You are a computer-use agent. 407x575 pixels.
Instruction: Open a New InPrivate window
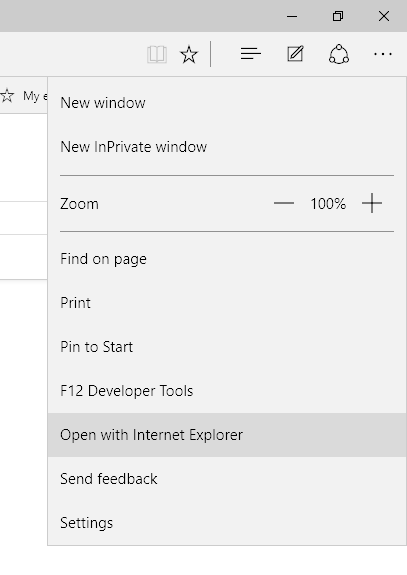(x=227, y=147)
